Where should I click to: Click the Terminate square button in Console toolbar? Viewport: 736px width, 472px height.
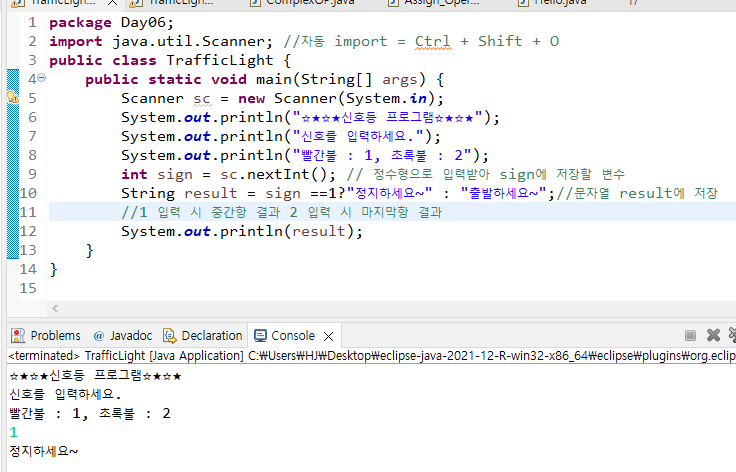(690, 335)
